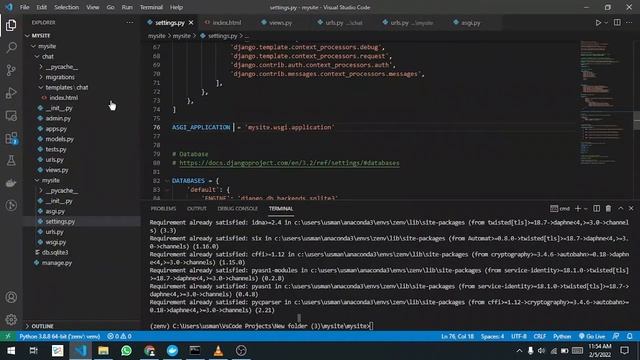Change the Python language mode
The height and width of the screenshot is (360, 640).
(x=562, y=336)
